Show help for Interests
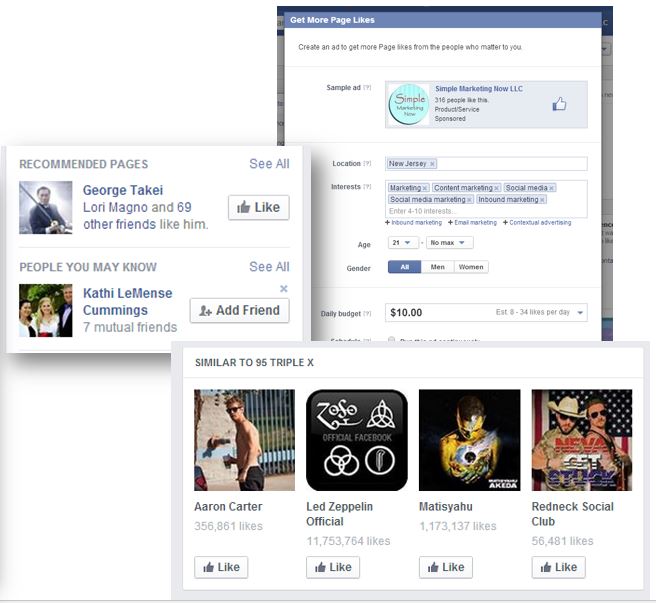Viewport: 656px width, 603px height. [367, 187]
